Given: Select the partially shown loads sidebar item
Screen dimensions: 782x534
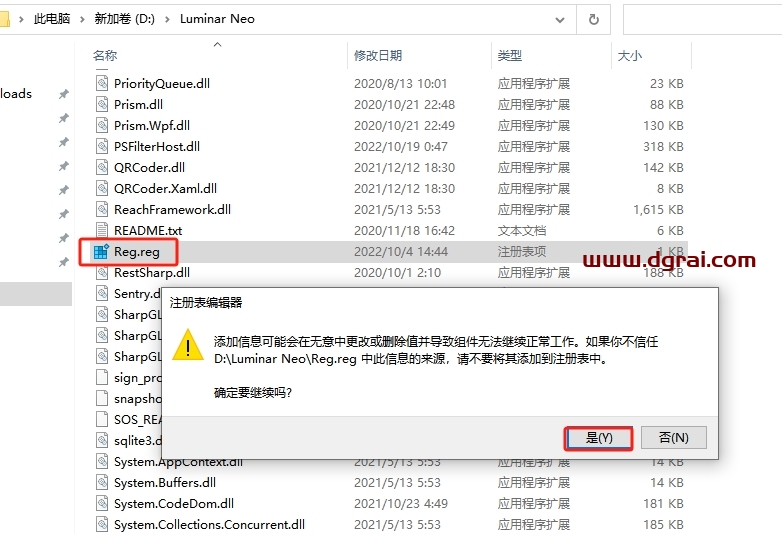Looking at the screenshot, I should click(16, 94).
